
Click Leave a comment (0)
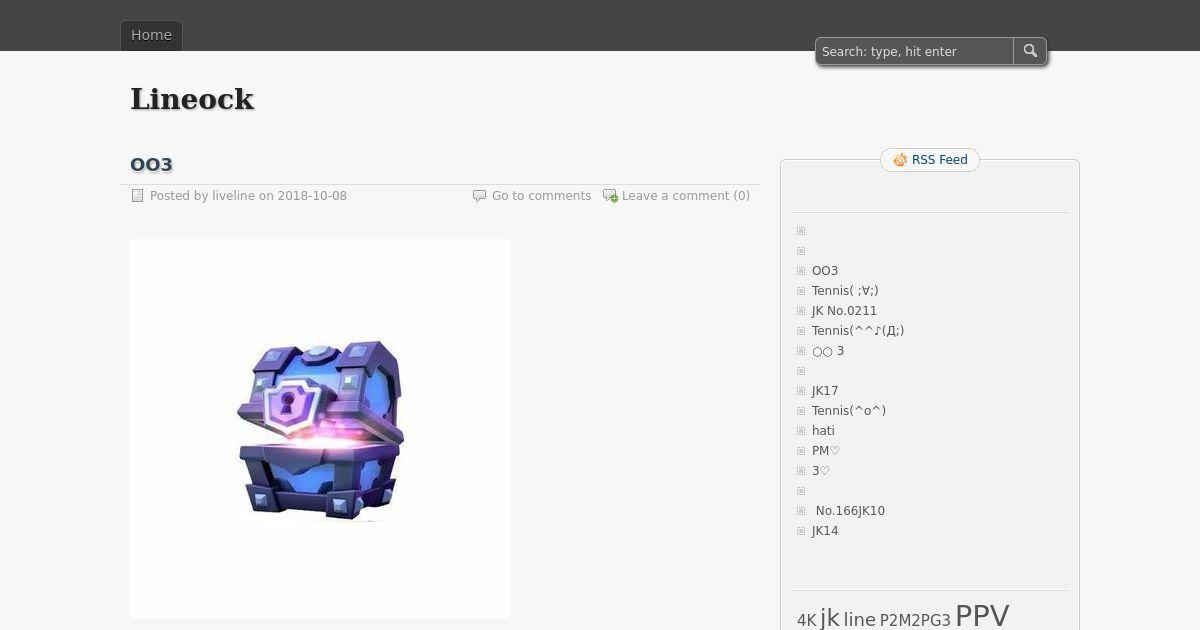tap(686, 196)
